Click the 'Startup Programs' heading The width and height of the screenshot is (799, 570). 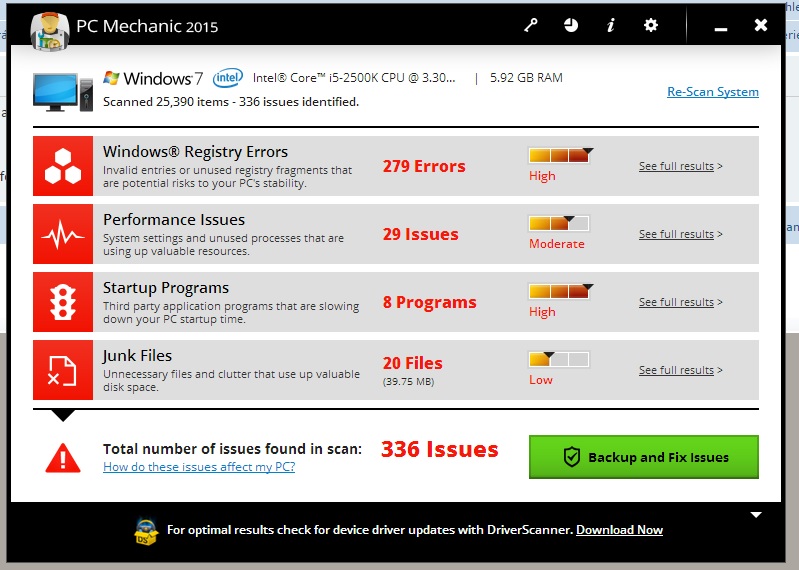coord(166,288)
